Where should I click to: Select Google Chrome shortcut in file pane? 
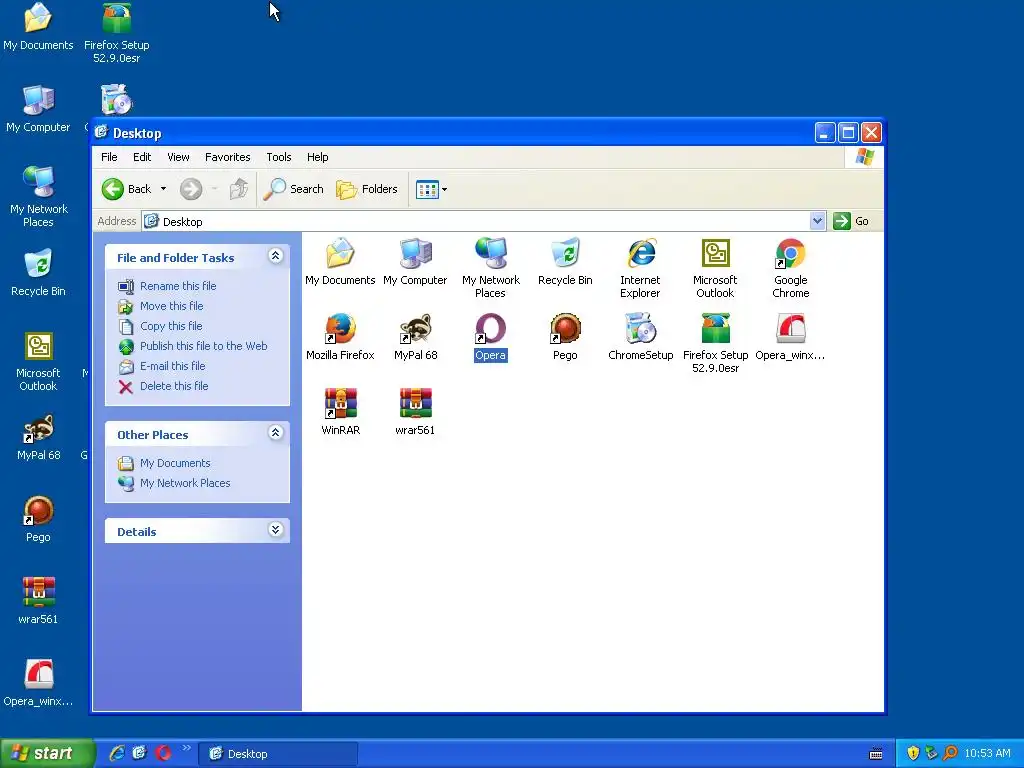click(790, 268)
